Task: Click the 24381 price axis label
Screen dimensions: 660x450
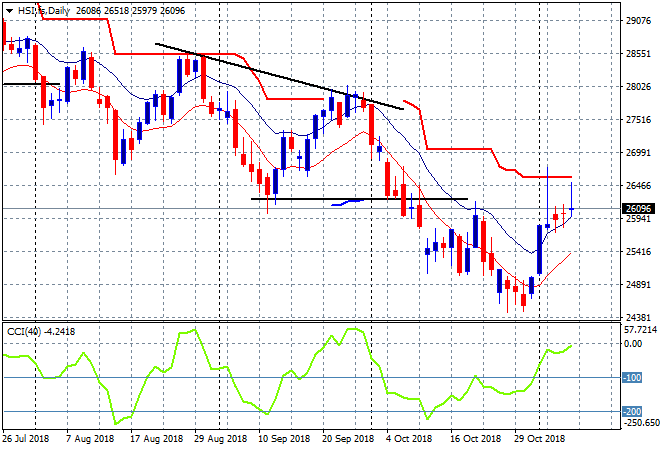Action: [638, 317]
